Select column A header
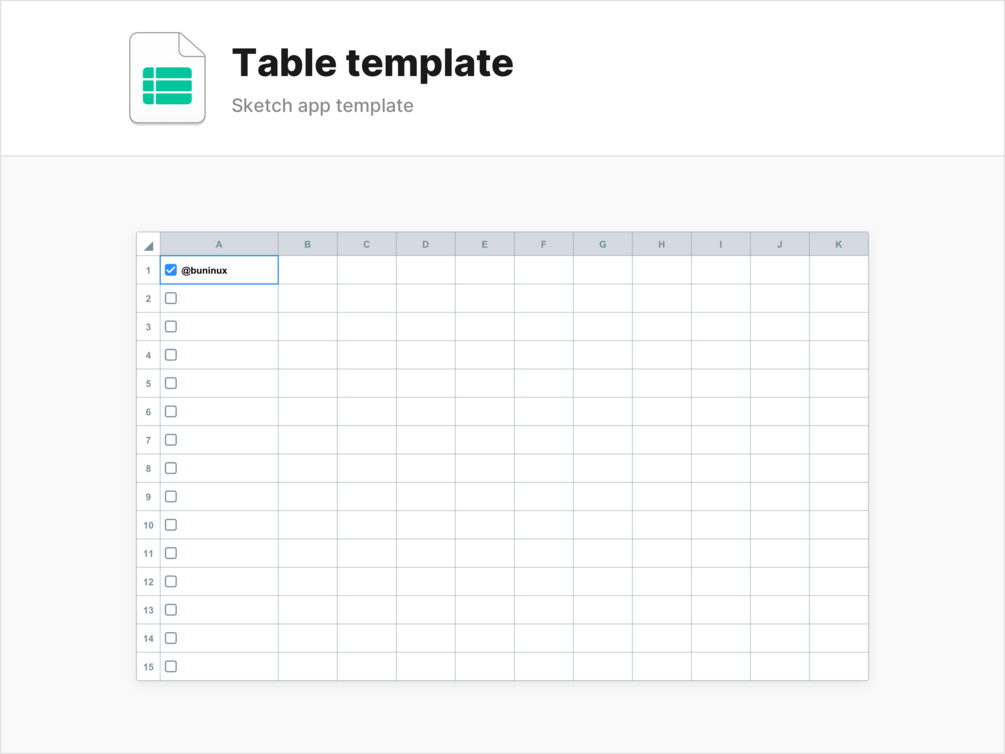Image resolution: width=1005 pixels, height=754 pixels. point(219,244)
